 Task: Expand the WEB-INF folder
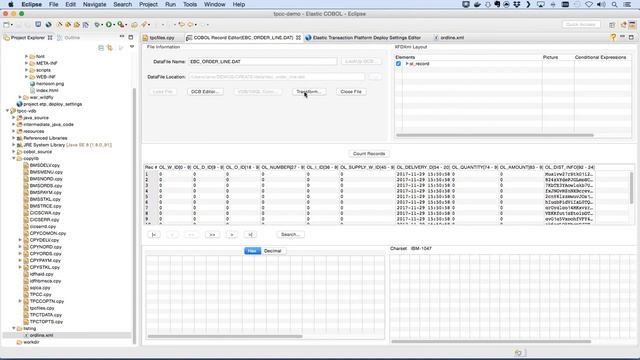click(x=27, y=77)
